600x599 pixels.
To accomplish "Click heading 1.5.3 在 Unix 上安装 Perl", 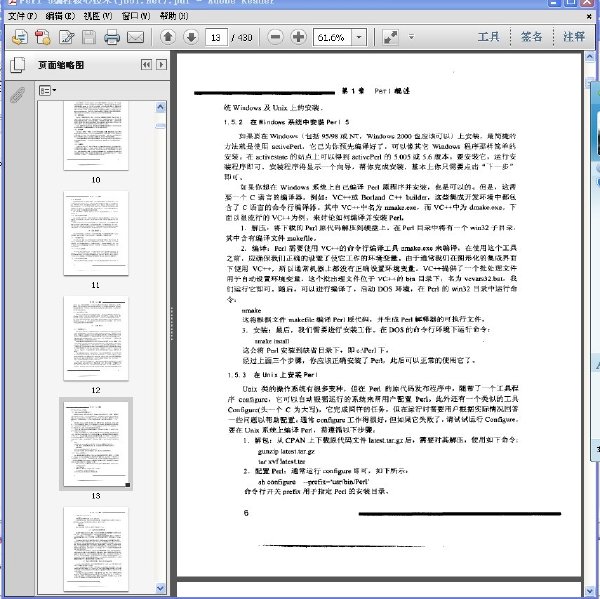I will (x=272, y=375).
